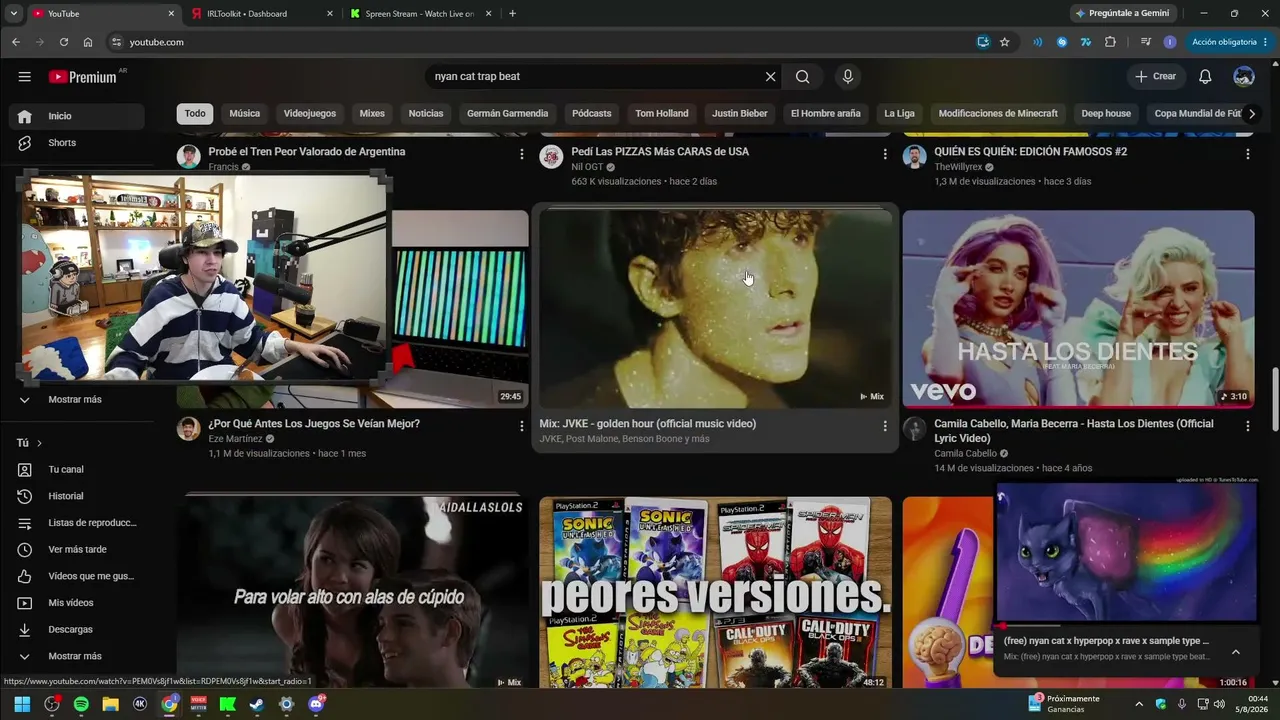Open Tu canal in the sidebar

(x=78, y=470)
